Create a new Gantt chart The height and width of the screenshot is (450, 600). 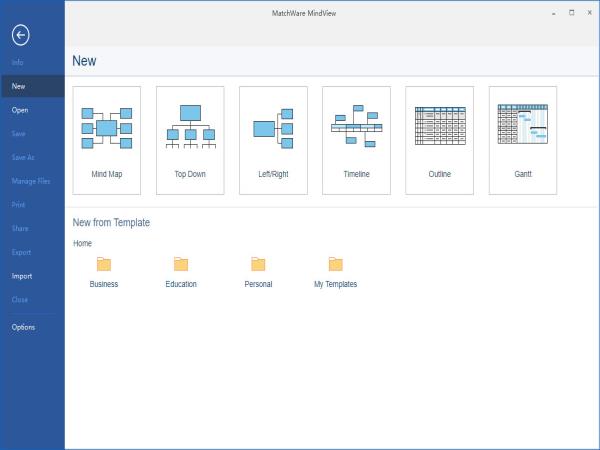click(523, 140)
